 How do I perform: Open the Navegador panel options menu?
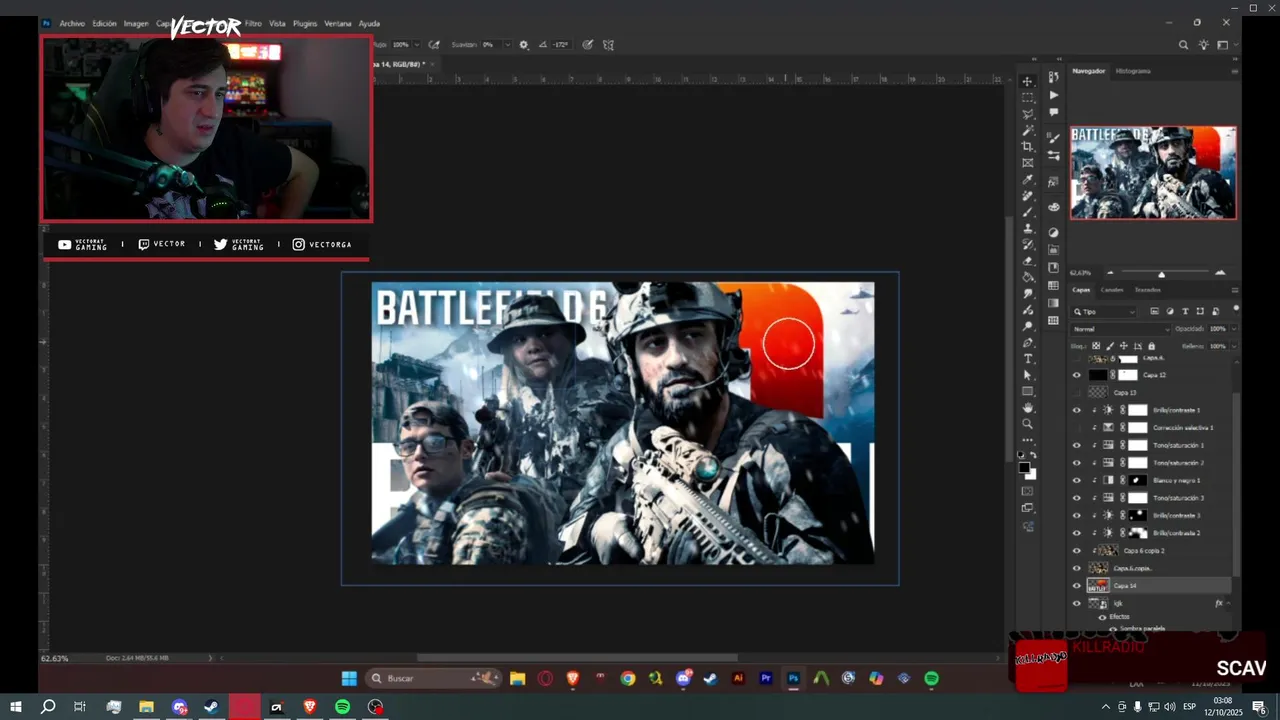pyautogui.click(x=1233, y=71)
